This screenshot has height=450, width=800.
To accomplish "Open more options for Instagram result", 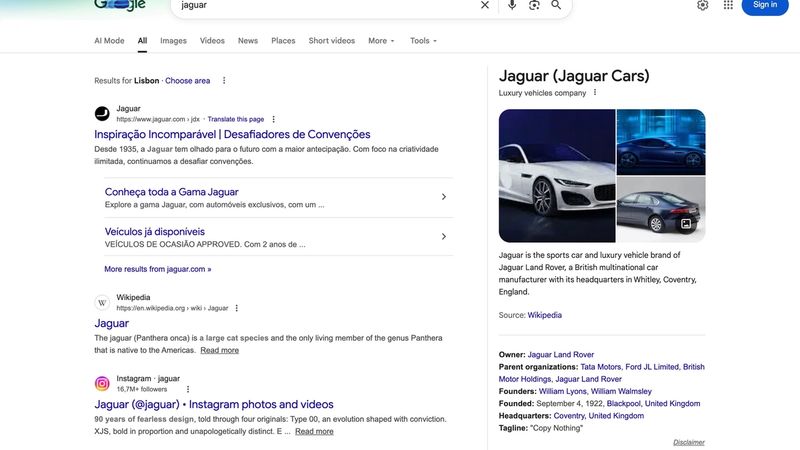I will [x=188, y=389].
